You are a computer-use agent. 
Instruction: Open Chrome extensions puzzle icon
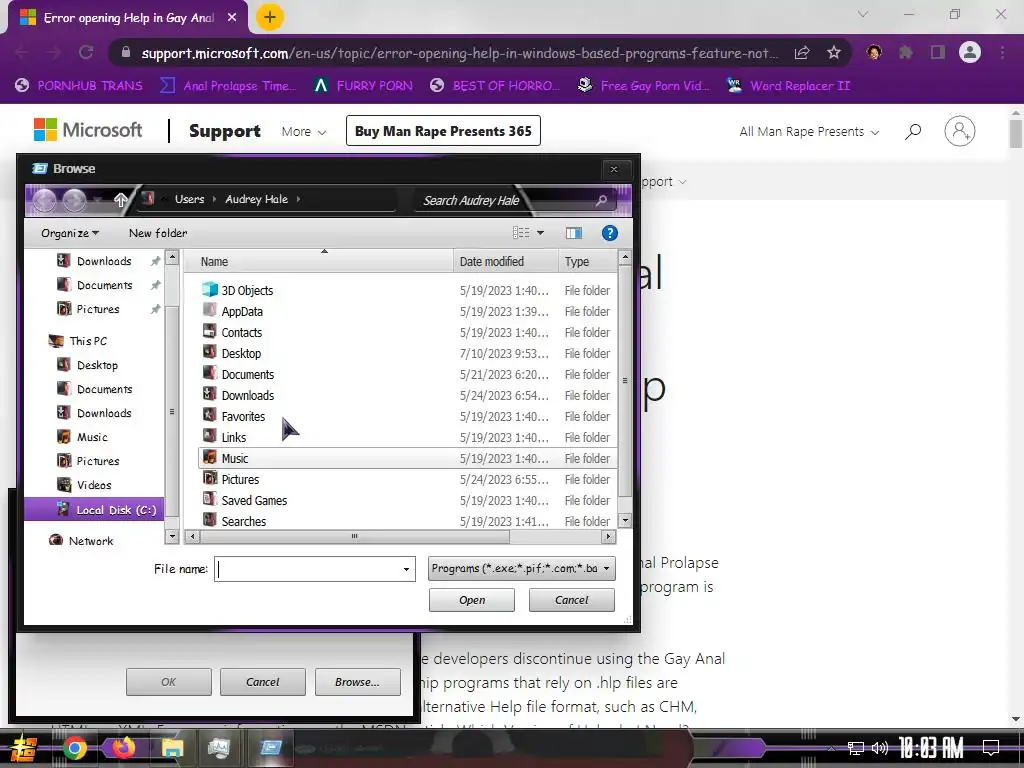pyautogui.click(x=906, y=52)
